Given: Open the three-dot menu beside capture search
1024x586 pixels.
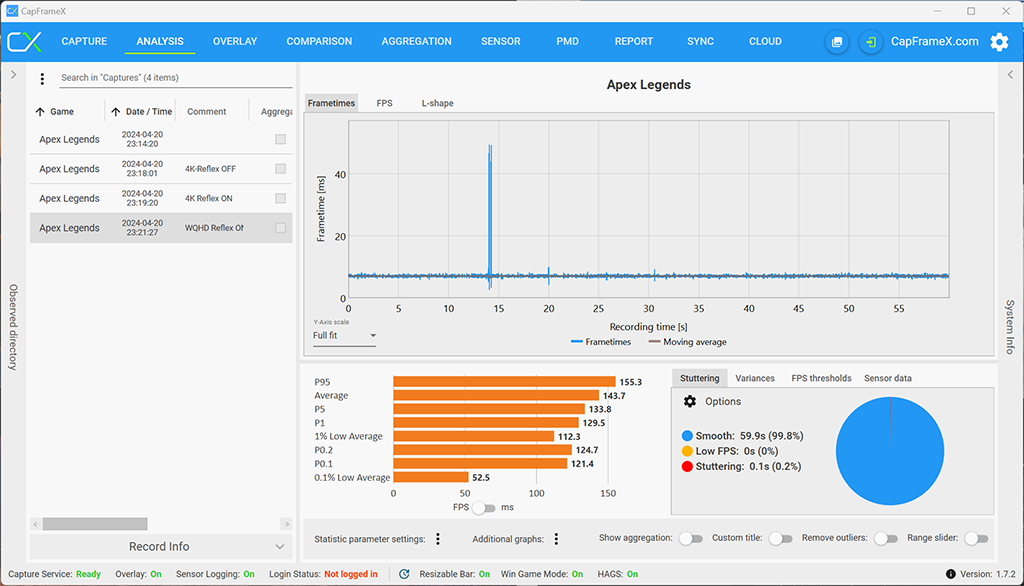Looking at the screenshot, I should [42, 79].
